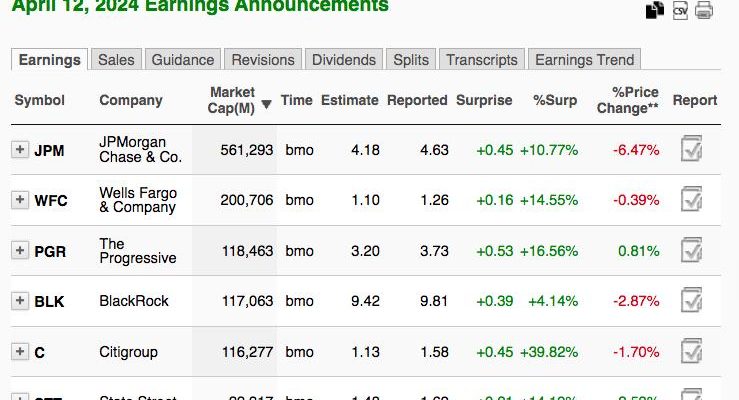Click the -1.70% price change

(x=636, y=351)
